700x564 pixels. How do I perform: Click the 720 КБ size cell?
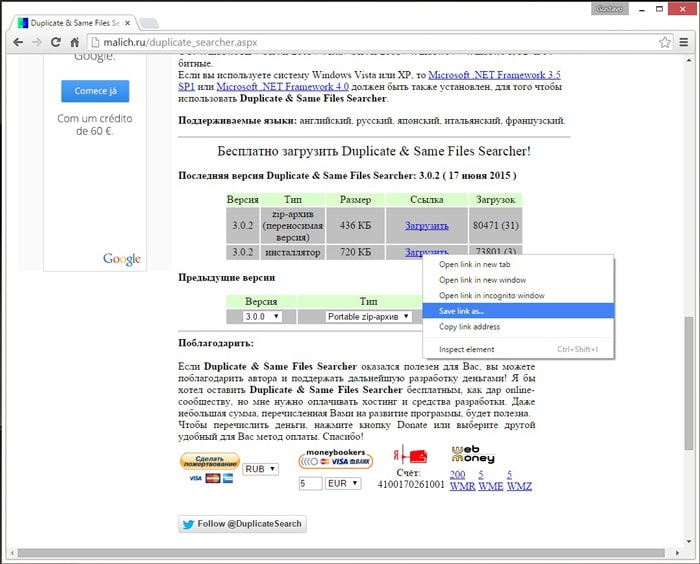click(x=355, y=252)
